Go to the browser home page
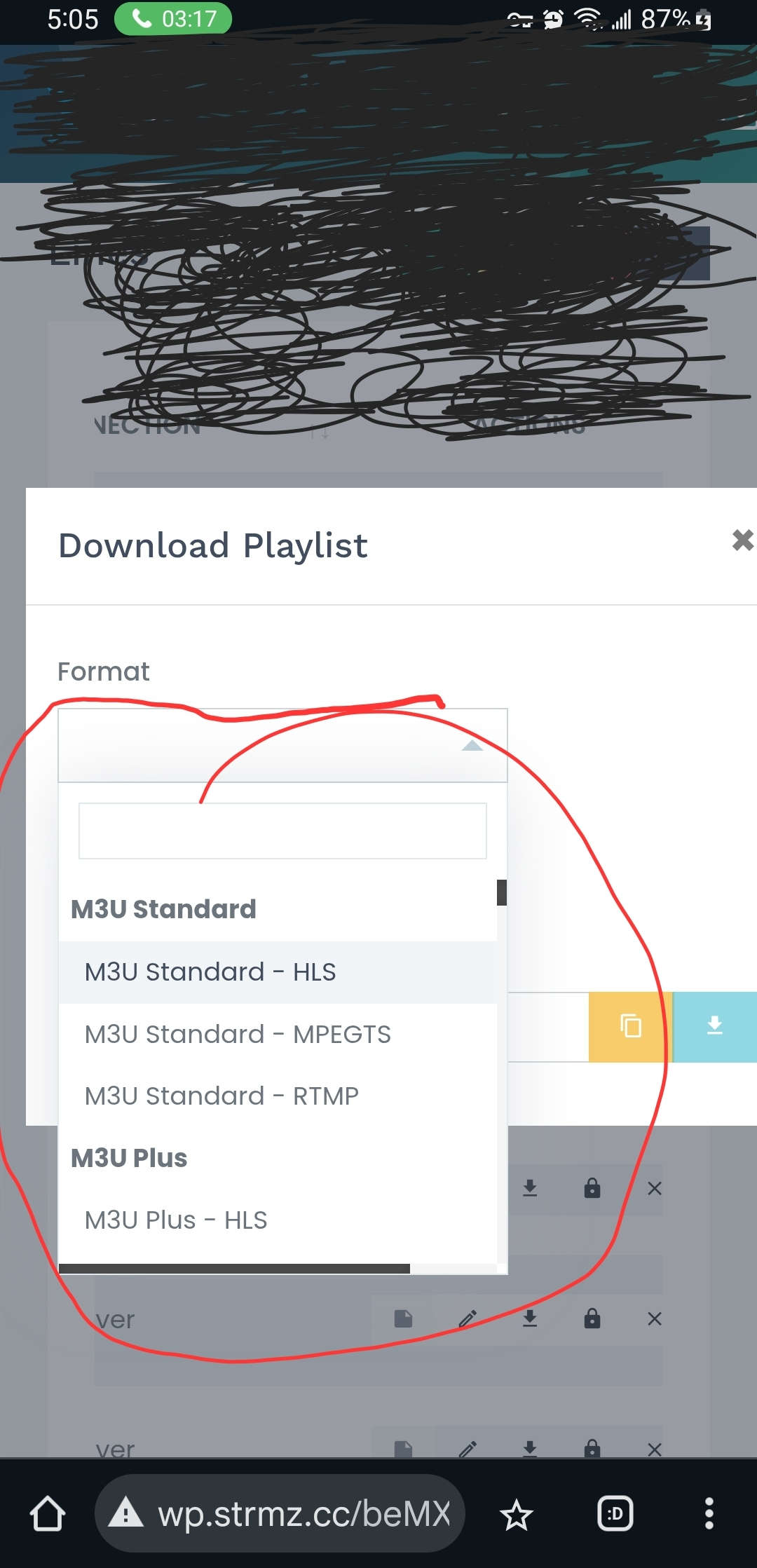 pyautogui.click(x=48, y=1514)
